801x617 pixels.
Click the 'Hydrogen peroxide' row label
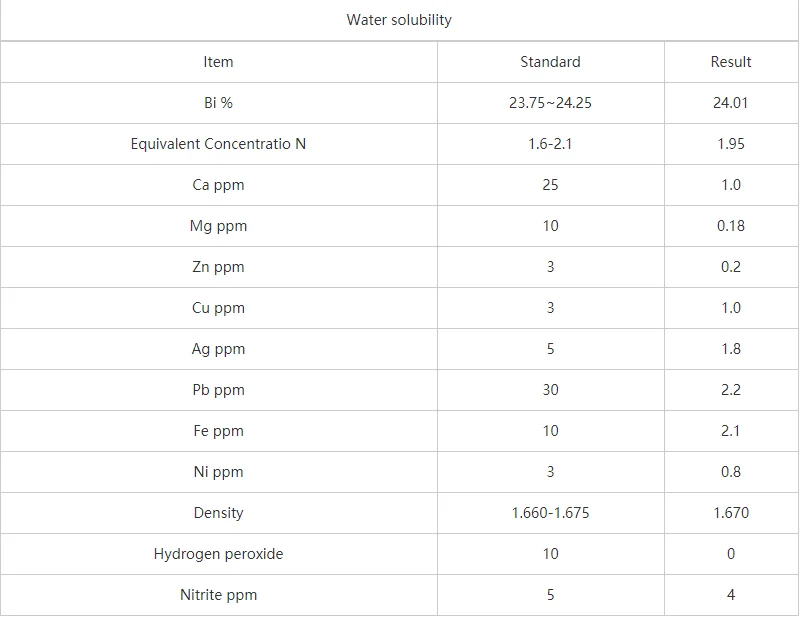(218, 554)
